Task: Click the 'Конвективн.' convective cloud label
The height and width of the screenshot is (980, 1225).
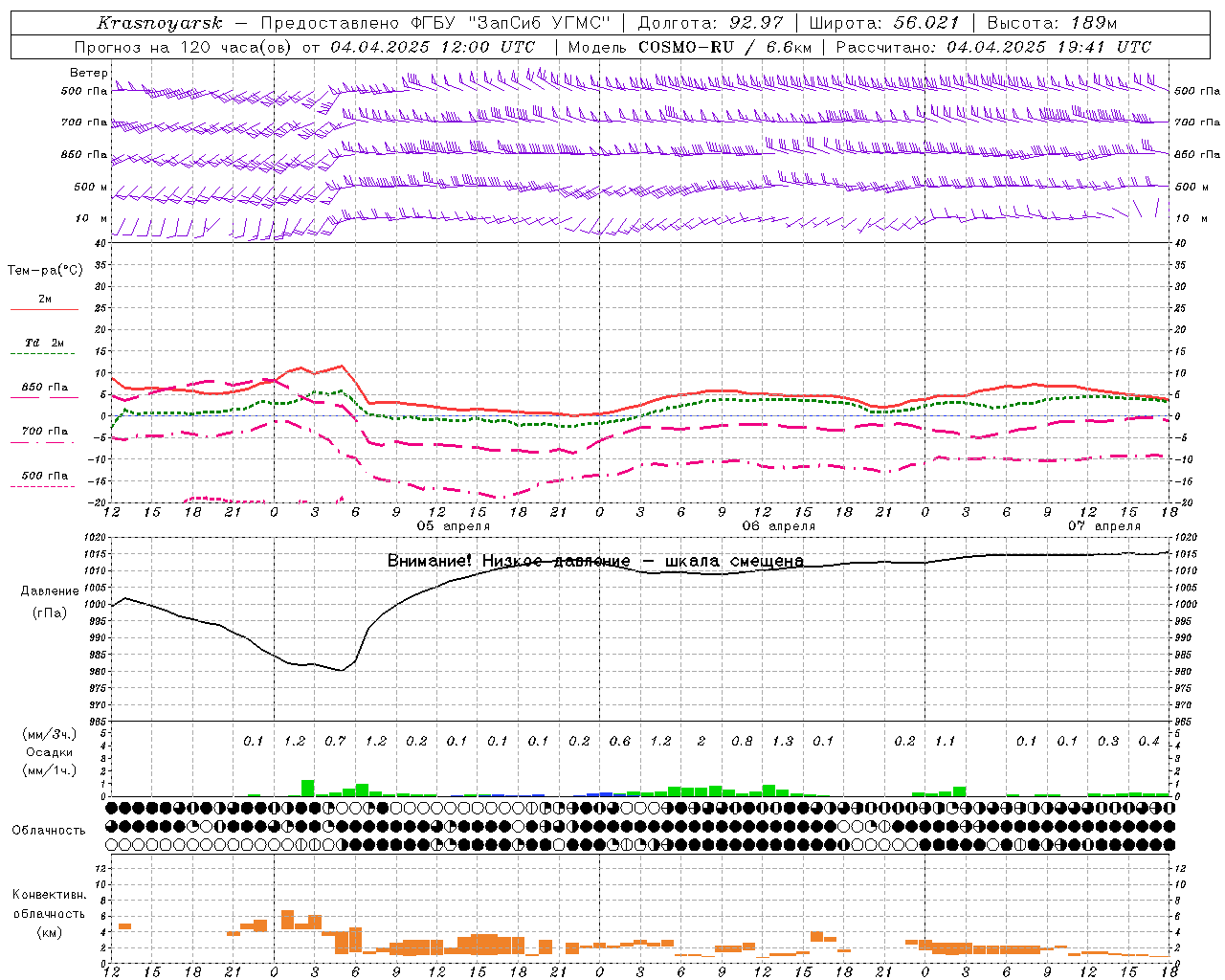Action: click(x=49, y=896)
